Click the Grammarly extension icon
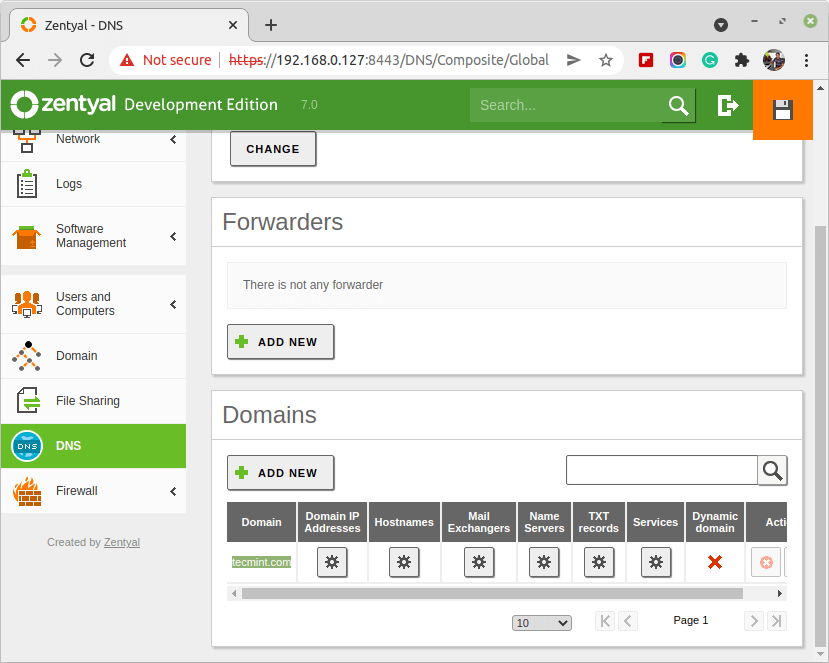 coord(710,60)
